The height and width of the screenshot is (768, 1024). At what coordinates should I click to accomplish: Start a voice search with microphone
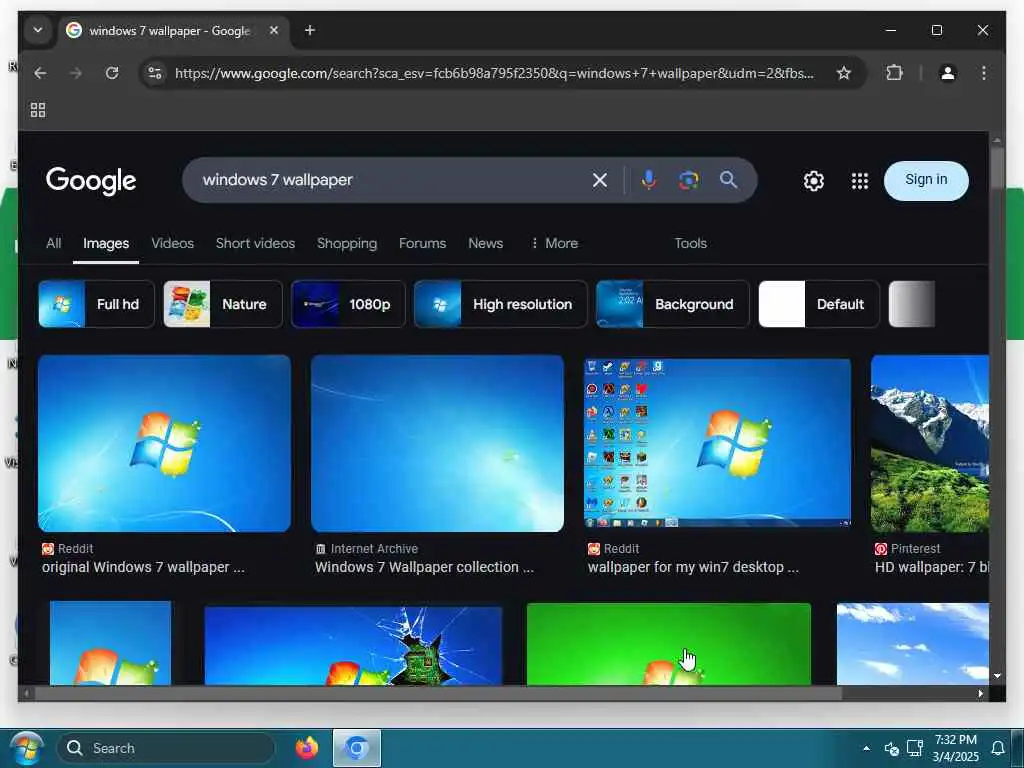[x=648, y=180]
